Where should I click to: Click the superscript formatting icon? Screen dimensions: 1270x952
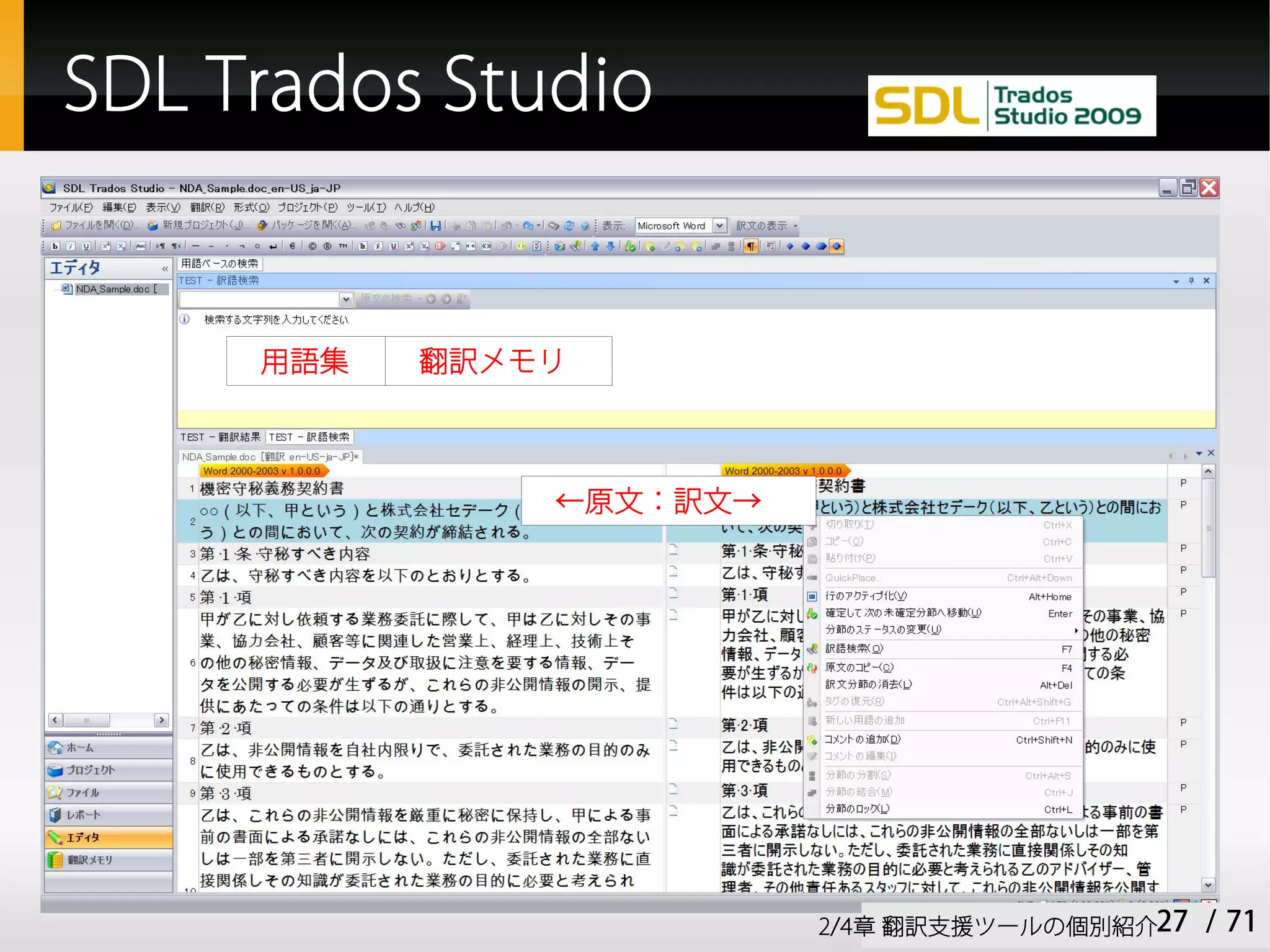click(106, 246)
